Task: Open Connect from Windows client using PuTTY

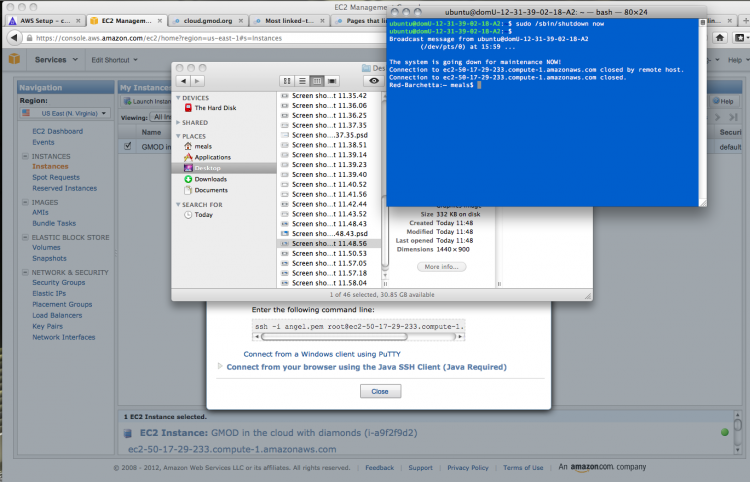Action: pos(322,354)
